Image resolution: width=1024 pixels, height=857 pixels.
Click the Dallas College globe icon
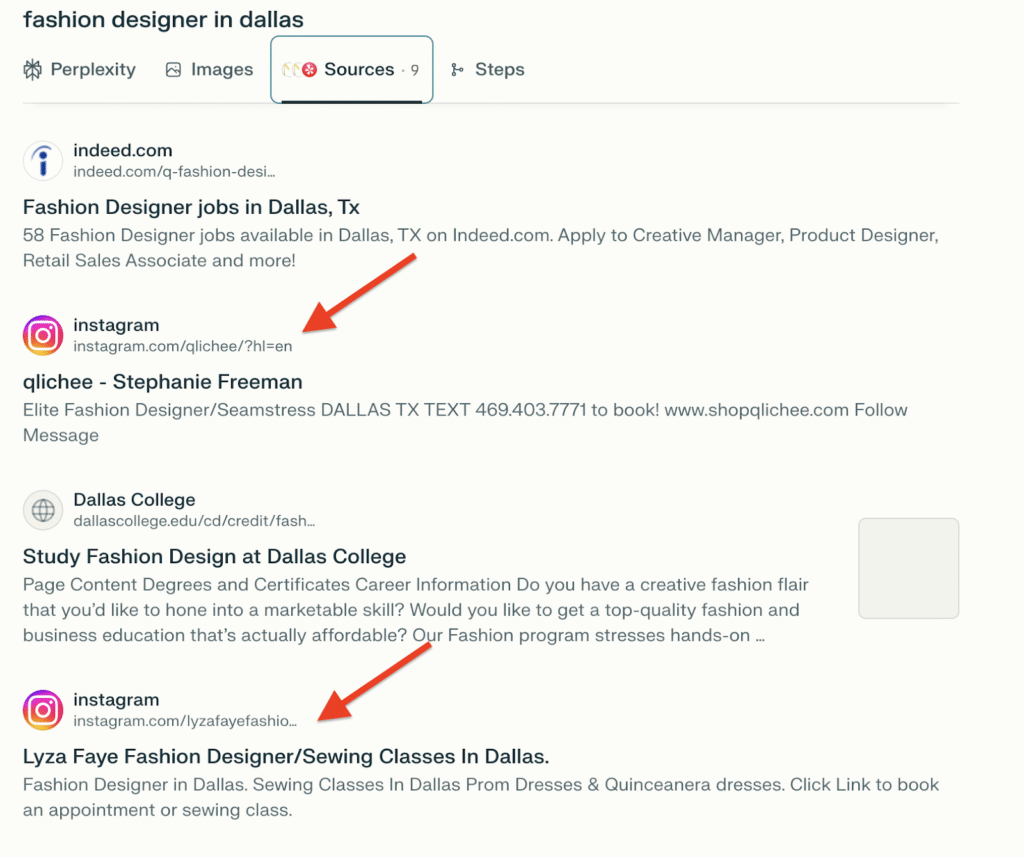(x=43, y=511)
